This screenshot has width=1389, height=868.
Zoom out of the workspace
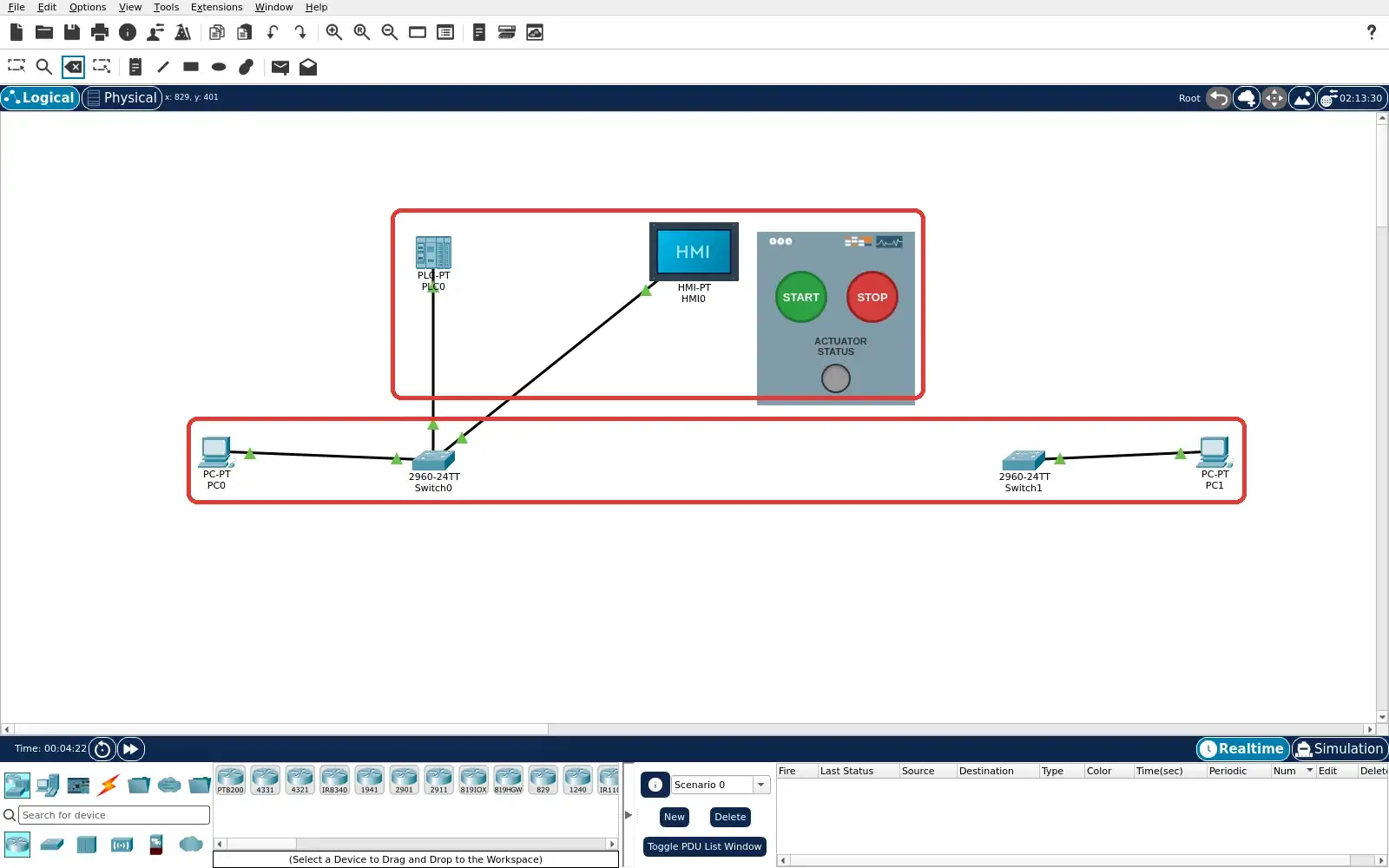(390, 32)
